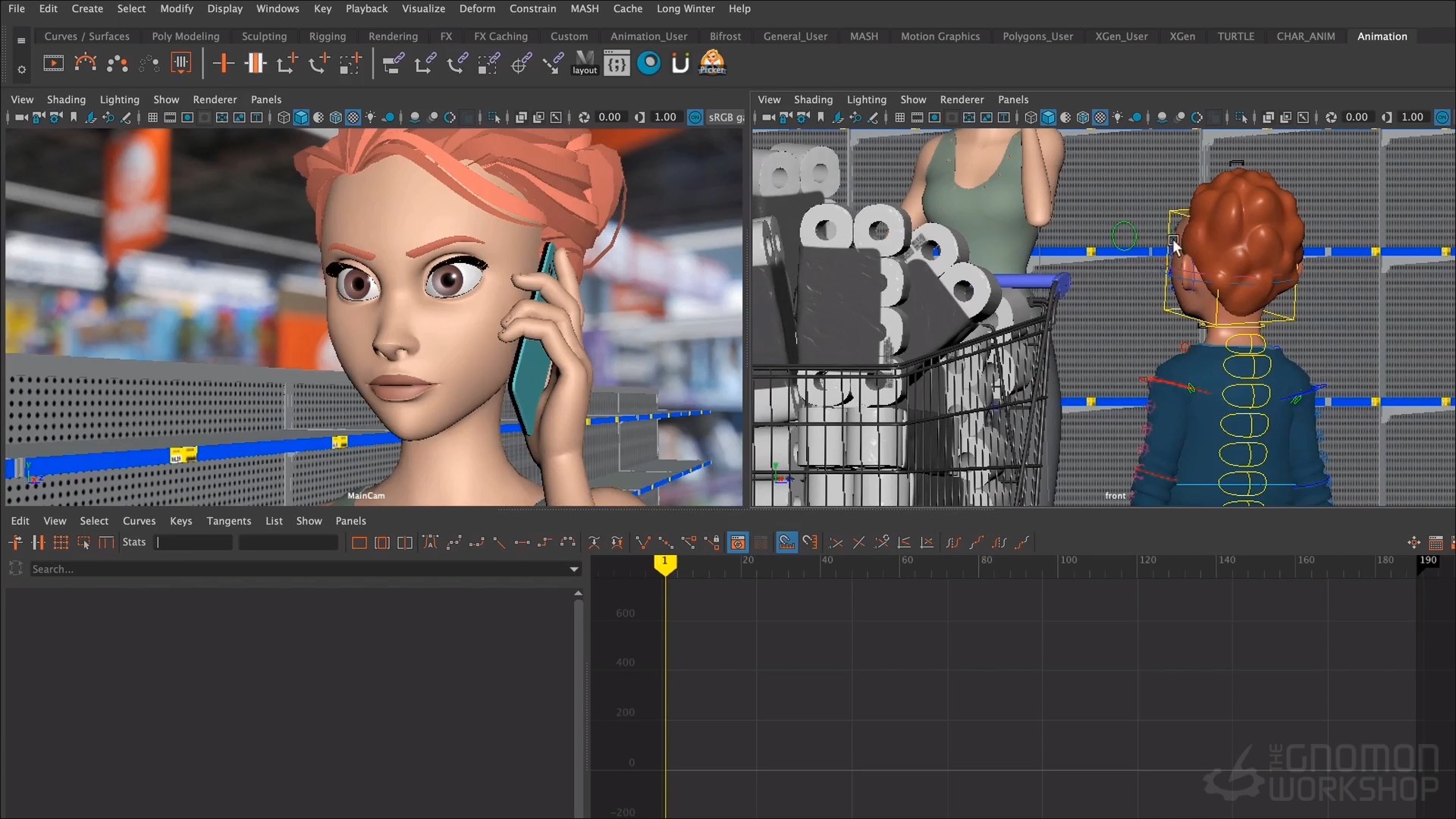Open the Picker tool on the Animation shelf
The width and height of the screenshot is (1456, 819).
click(x=711, y=63)
